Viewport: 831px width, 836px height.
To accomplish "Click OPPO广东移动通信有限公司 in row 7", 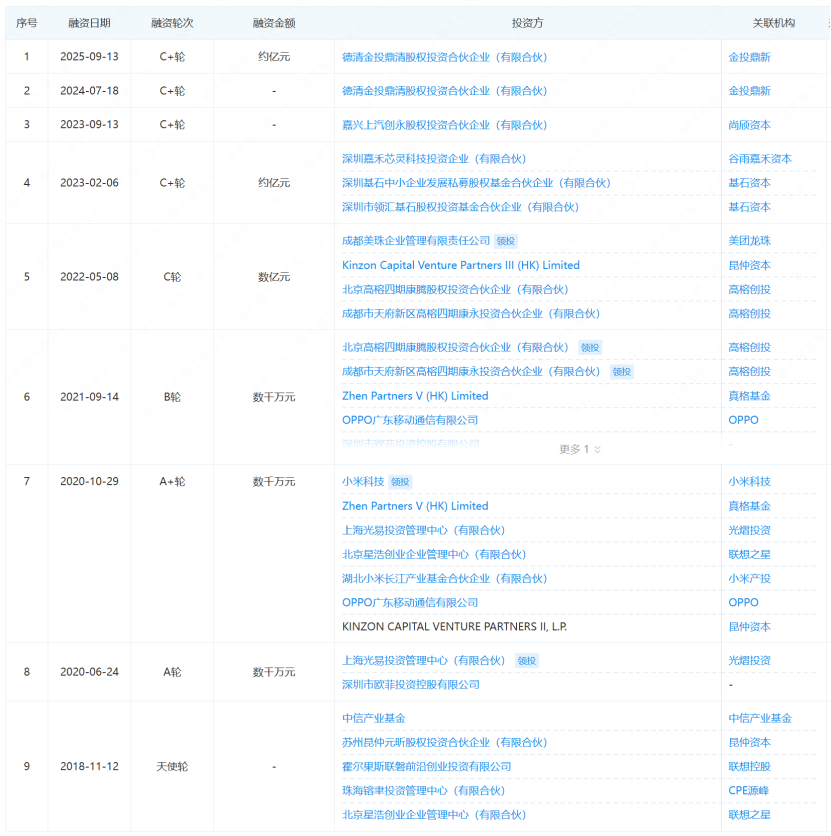I will pyautogui.click(x=408, y=602).
